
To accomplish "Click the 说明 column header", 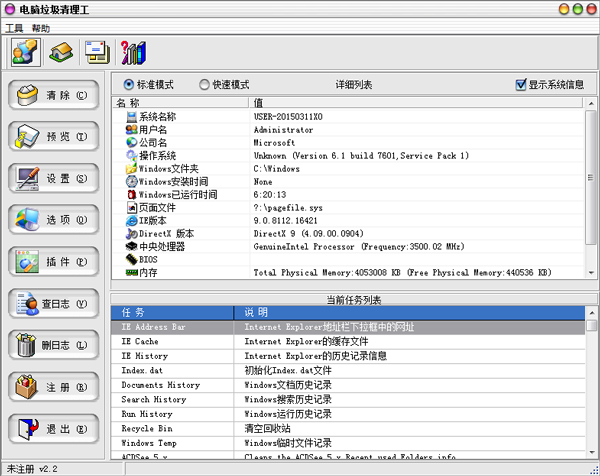I will click(409, 313).
